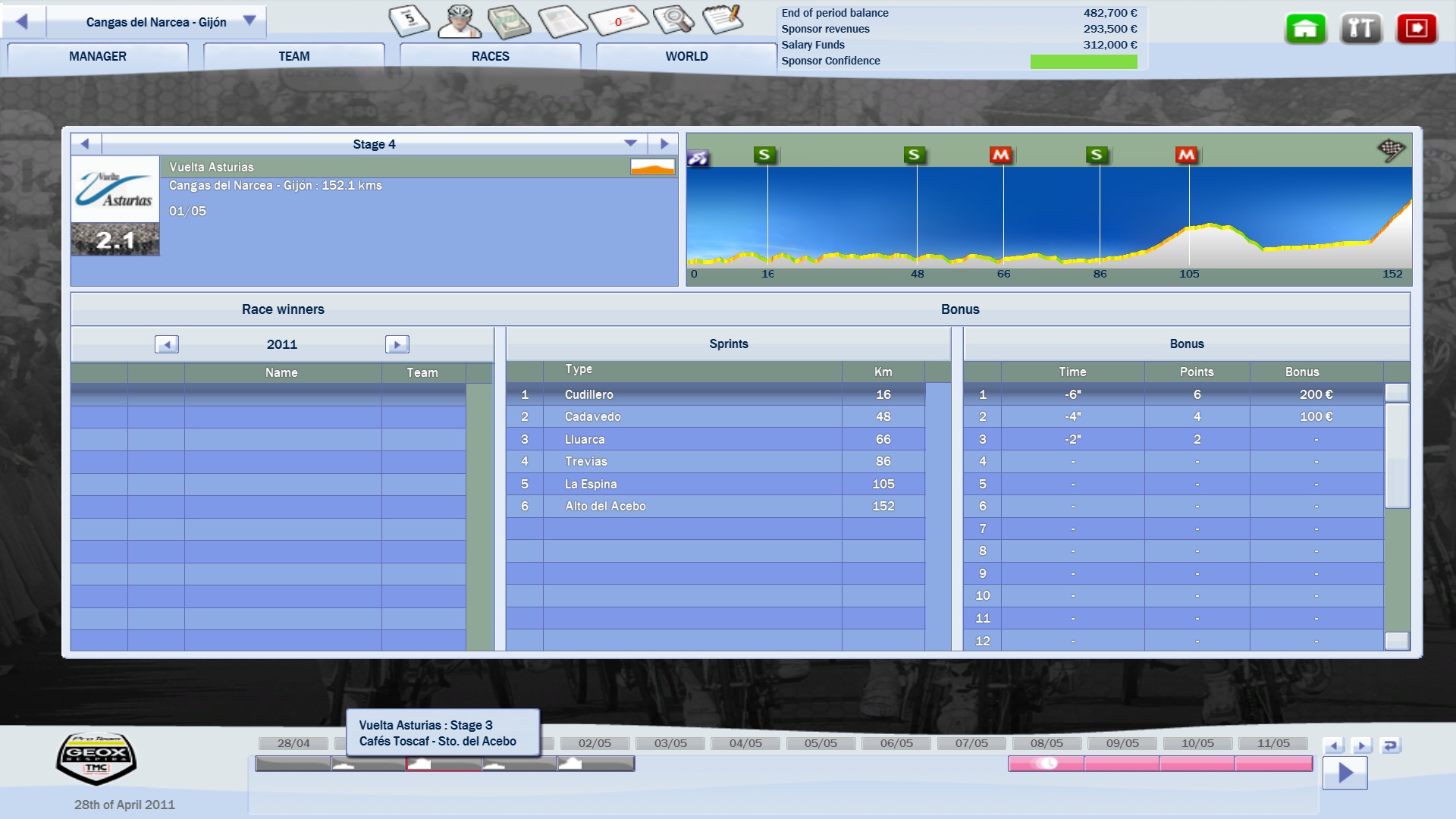Viewport: 1456px width, 819px height.
Task: Open the newspaper news icon
Action: [561, 20]
